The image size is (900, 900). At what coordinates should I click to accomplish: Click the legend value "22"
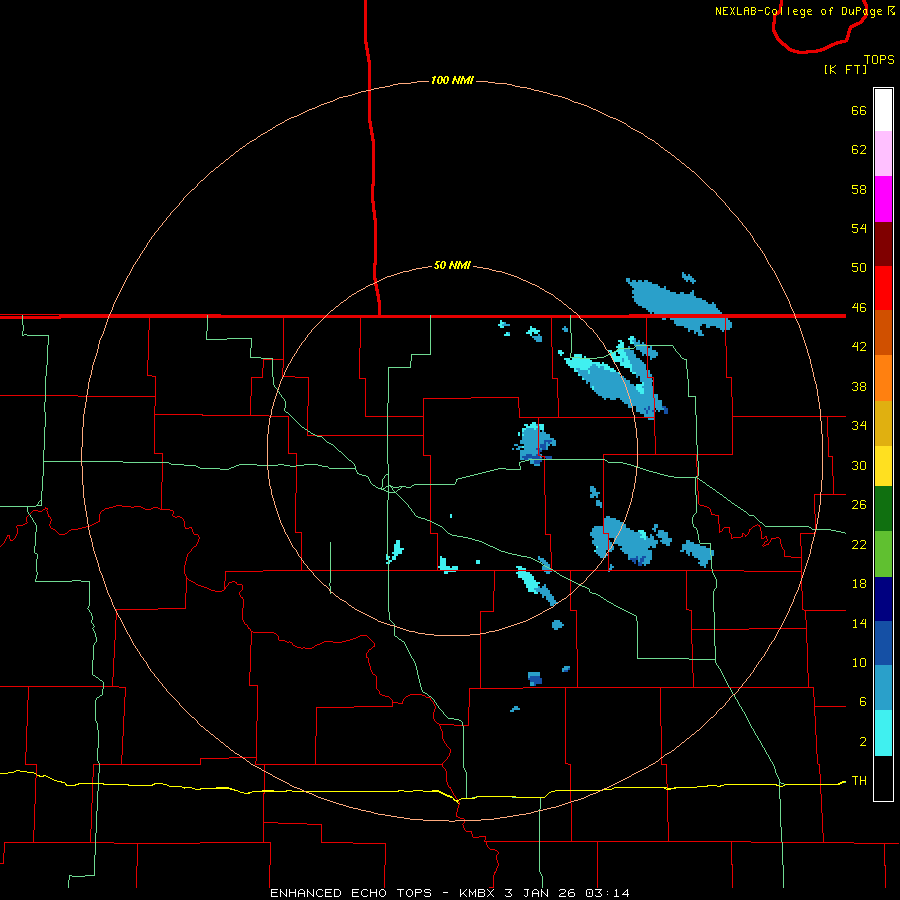tap(859, 544)
